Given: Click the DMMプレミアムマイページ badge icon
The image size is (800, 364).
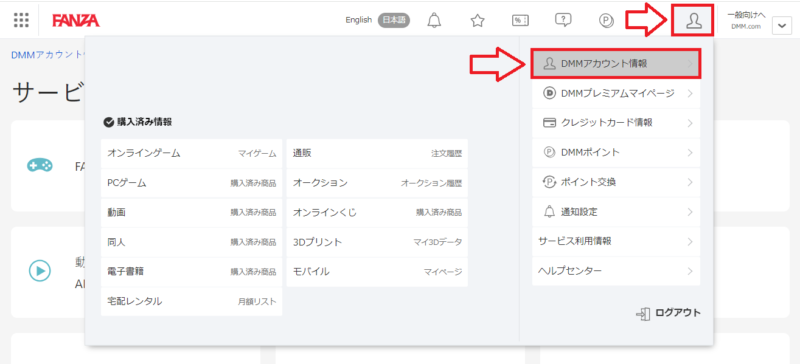Looking at the screenshot, I should pos(549,93).
